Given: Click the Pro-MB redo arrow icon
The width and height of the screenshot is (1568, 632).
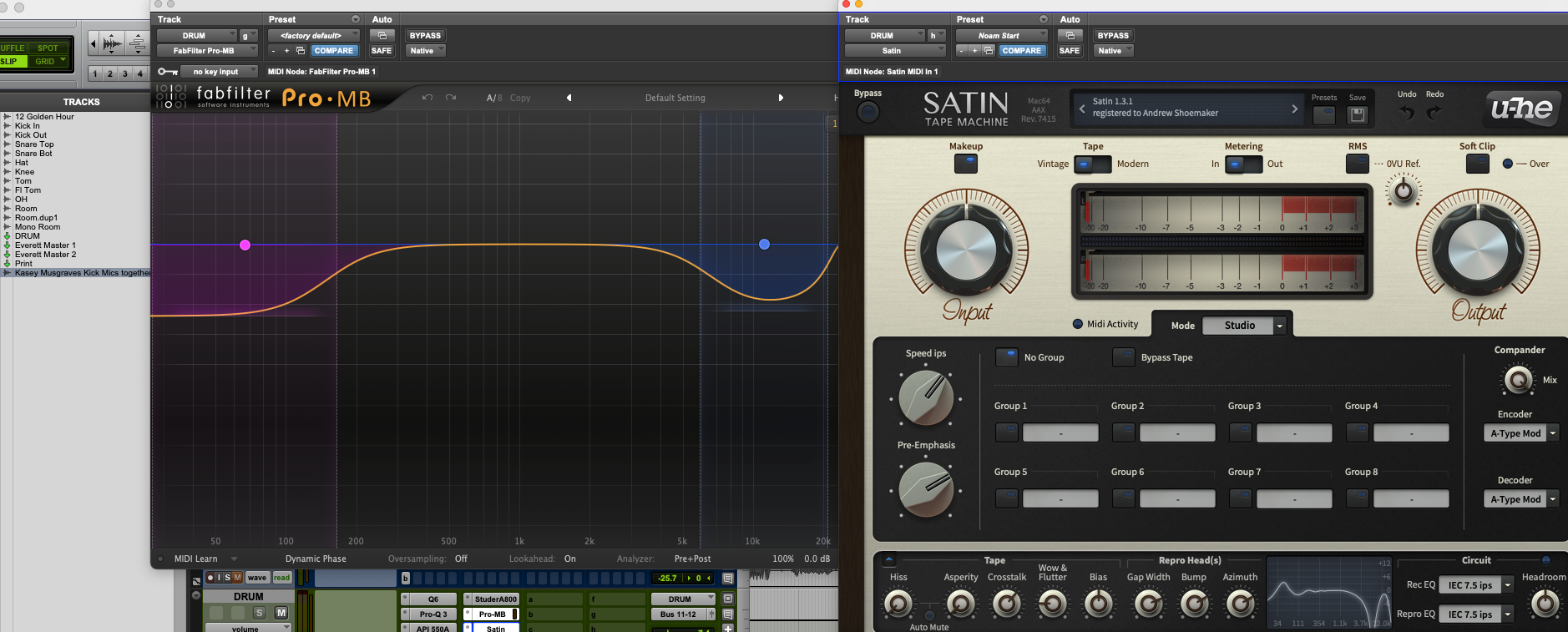Looking at the screenshot, I should click(x=451, y=98).
